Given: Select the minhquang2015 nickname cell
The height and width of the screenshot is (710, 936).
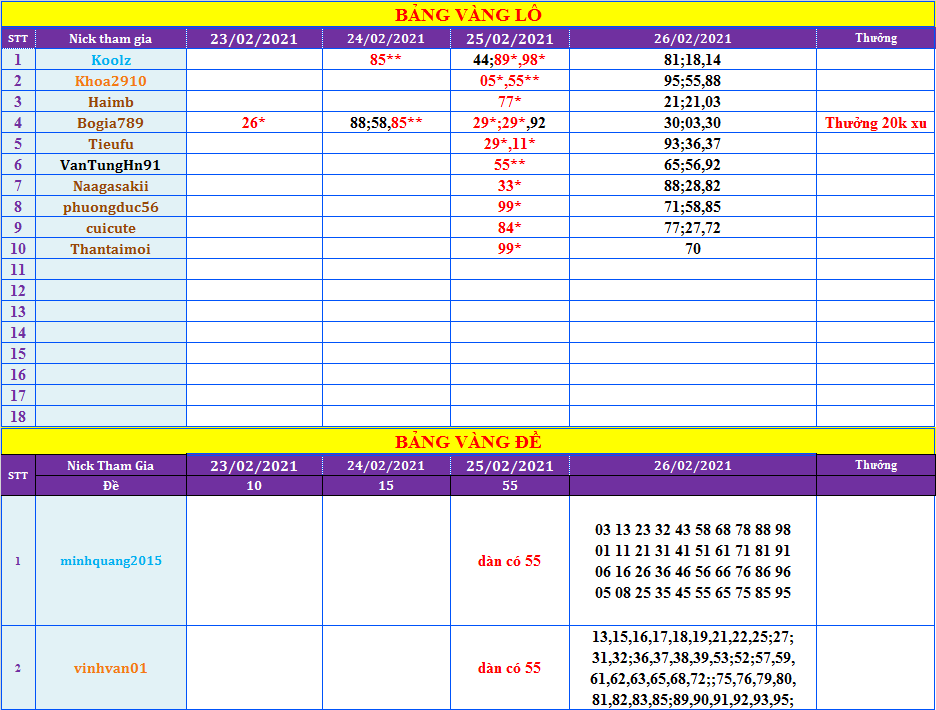Looking at the screenshot, I should (111, 561).
